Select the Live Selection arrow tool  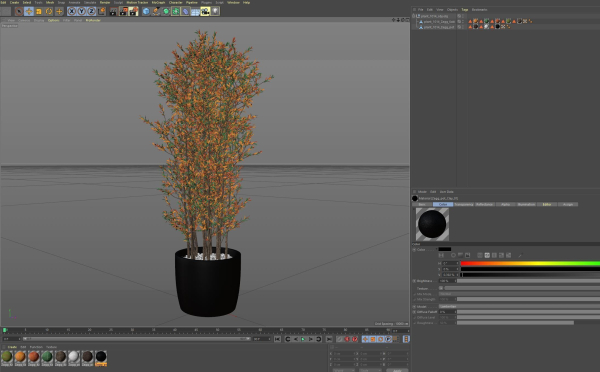pos(19,11)
